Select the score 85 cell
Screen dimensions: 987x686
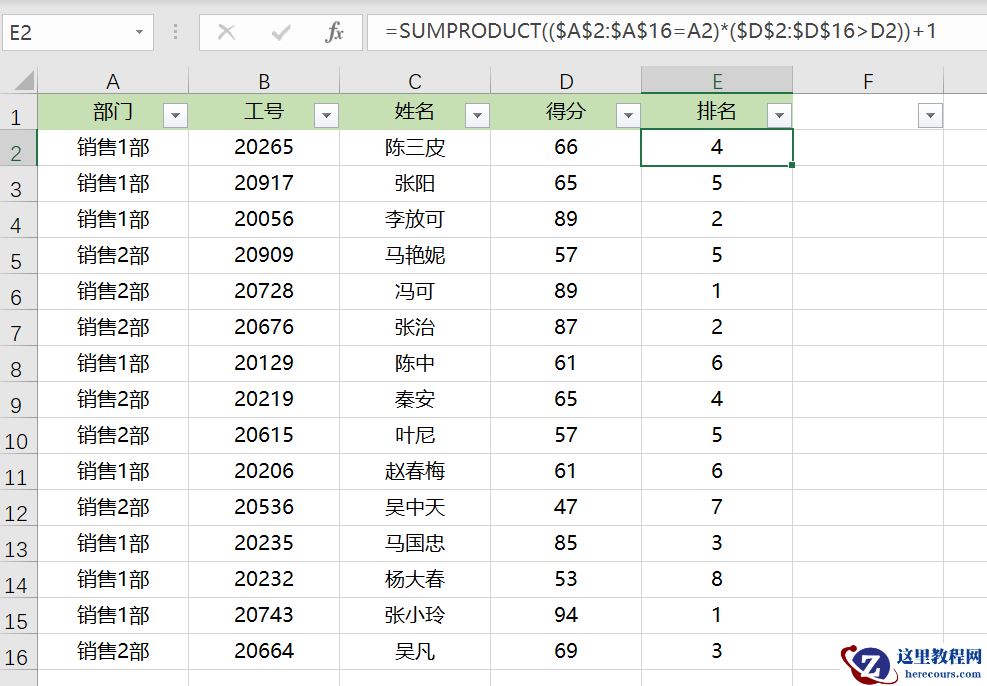566,543
